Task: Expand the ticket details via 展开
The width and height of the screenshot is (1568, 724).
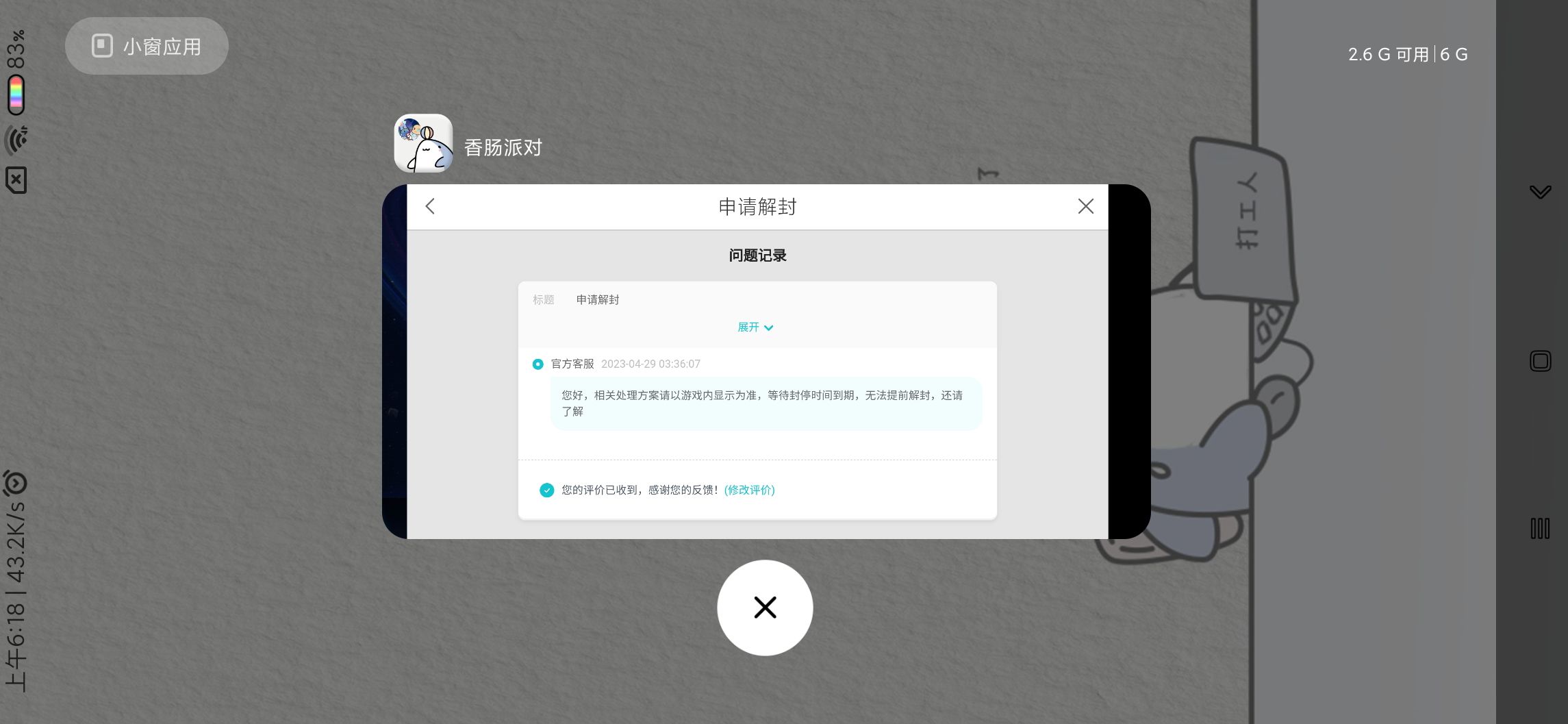Action: click(x=755, y=327)
